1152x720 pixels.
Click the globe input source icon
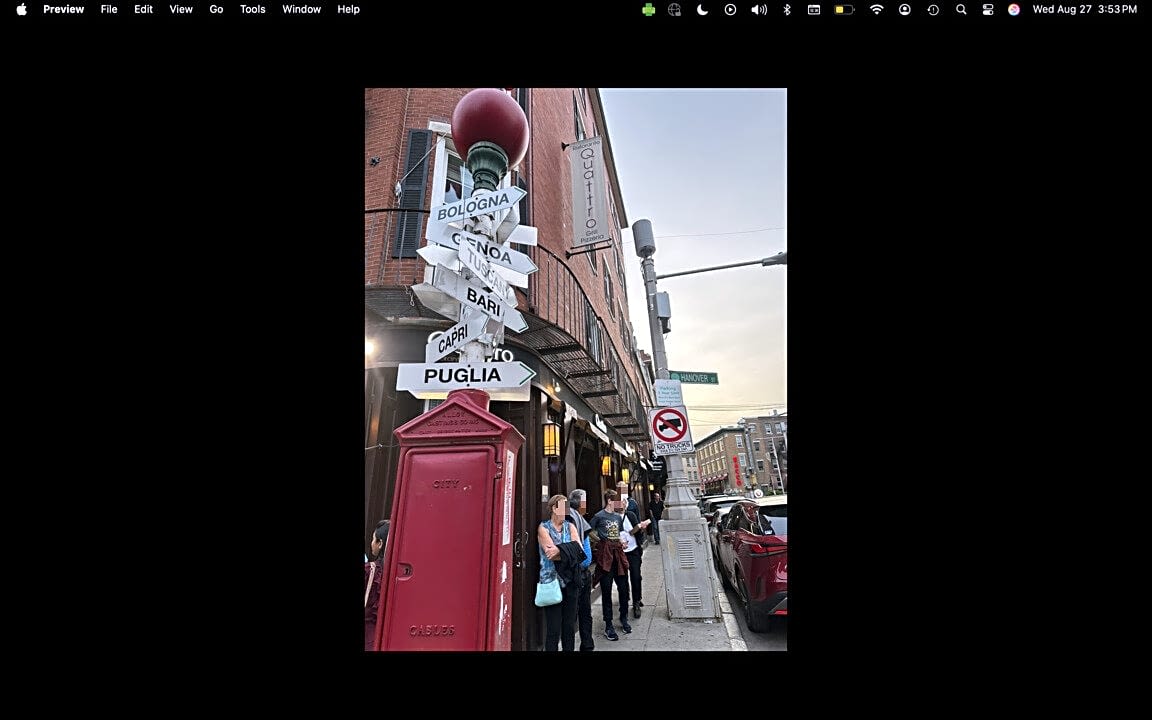pos(674,9)
